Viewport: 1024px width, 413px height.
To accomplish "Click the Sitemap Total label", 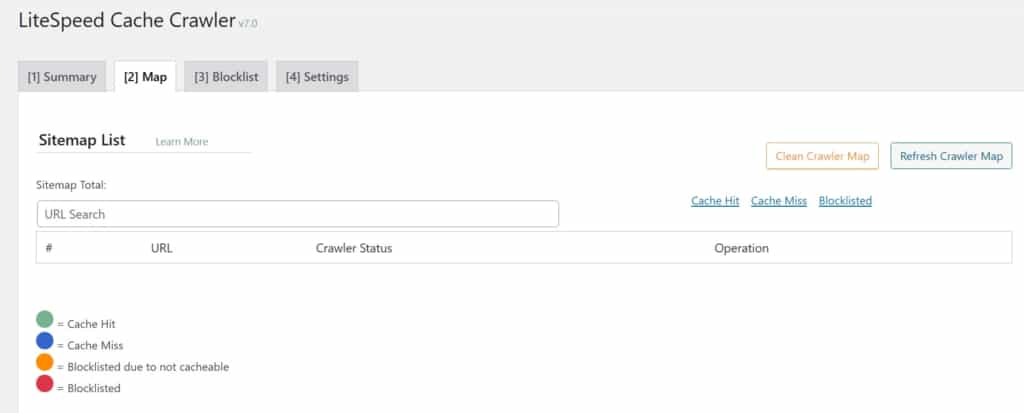I will [71, 185].
